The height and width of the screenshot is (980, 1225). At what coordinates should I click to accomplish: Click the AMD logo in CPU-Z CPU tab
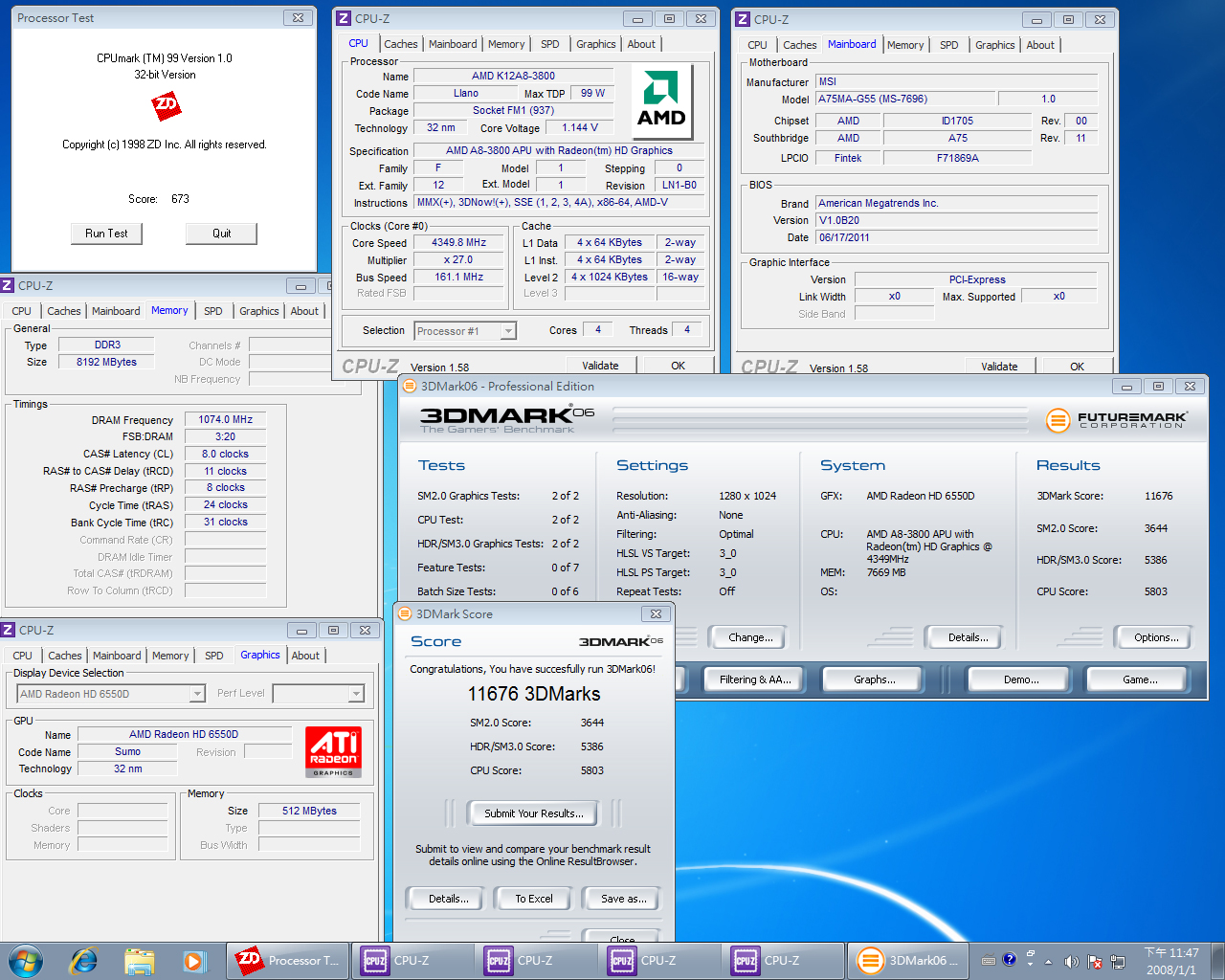(x=662, y=100)
